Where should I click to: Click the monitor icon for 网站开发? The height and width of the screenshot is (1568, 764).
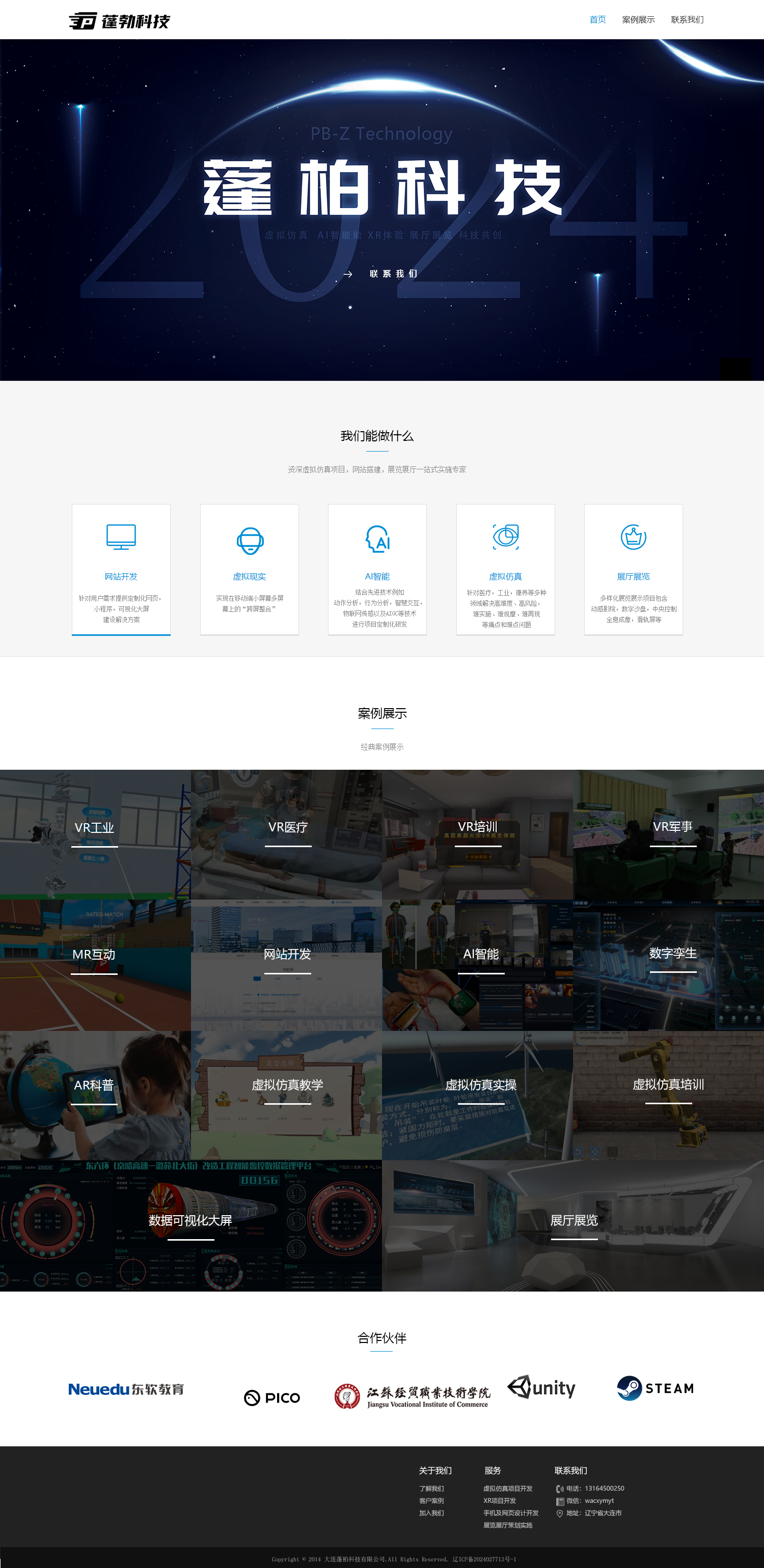(121, 537)
